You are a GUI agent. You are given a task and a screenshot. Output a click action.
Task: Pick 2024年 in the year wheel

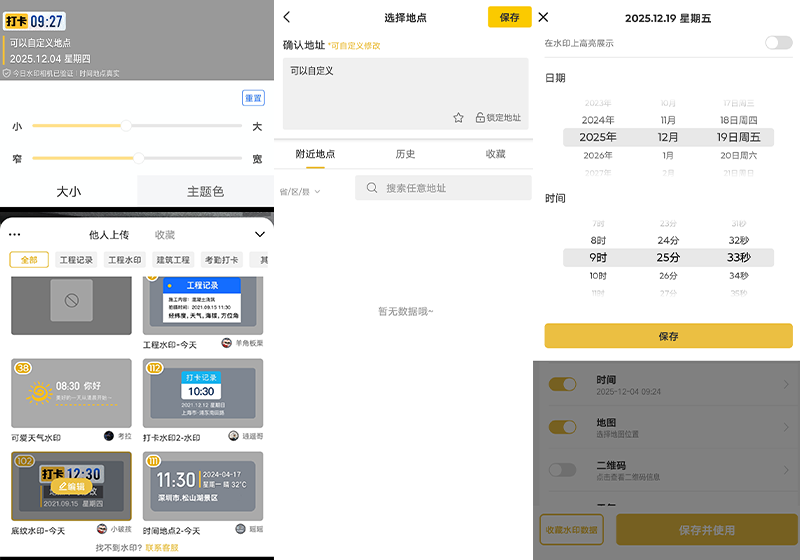click(x=598, y=120)
